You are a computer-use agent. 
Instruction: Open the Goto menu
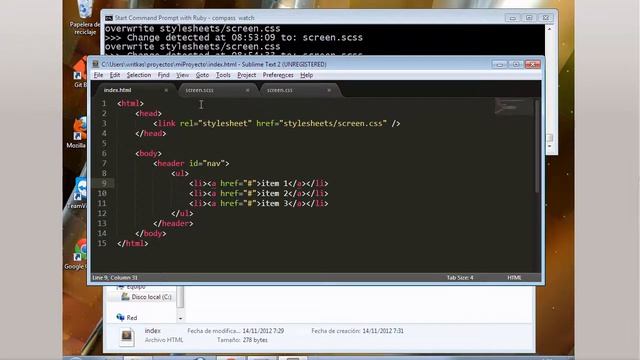tap(202, 75)
